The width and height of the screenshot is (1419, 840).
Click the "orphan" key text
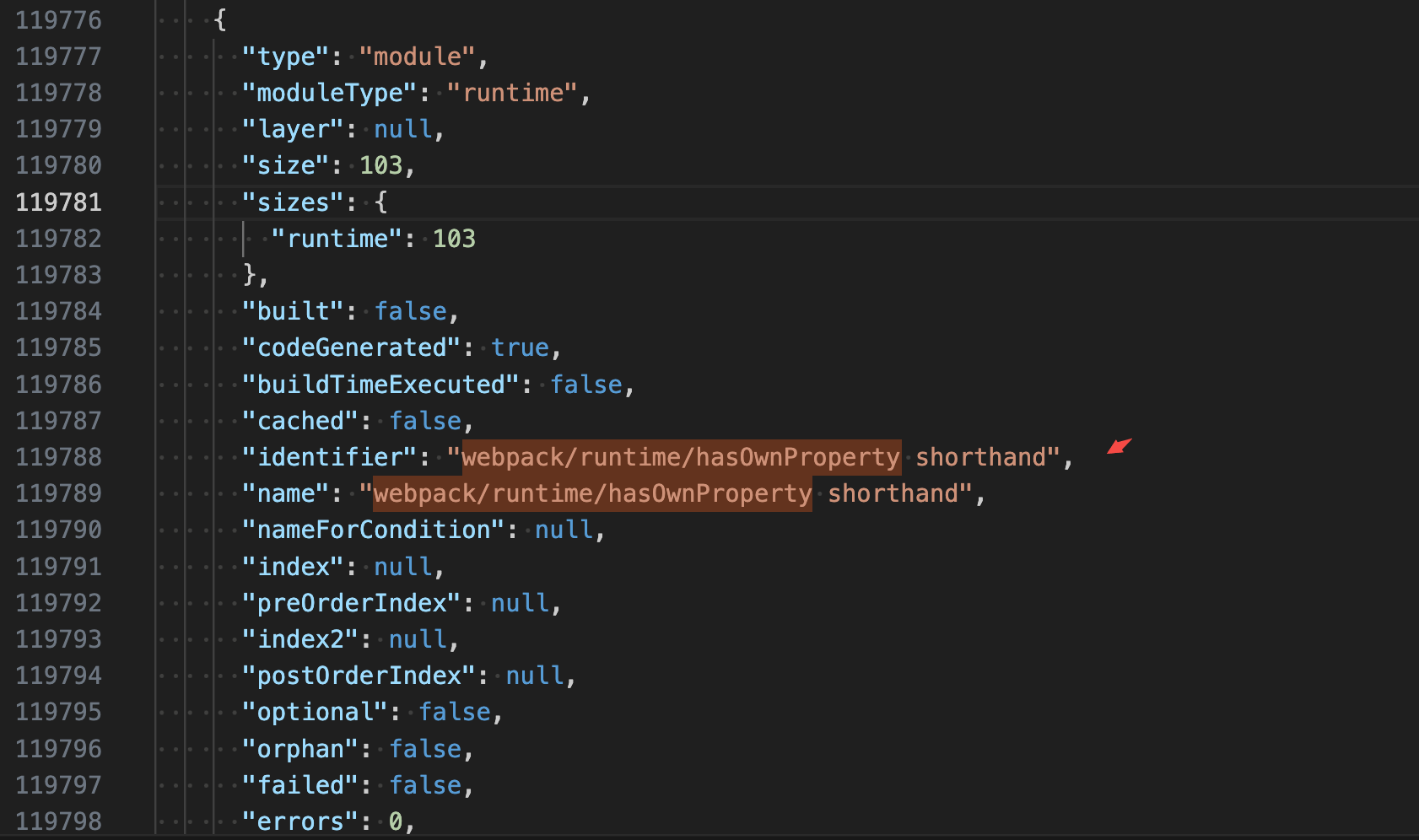[x=301, y=748]
